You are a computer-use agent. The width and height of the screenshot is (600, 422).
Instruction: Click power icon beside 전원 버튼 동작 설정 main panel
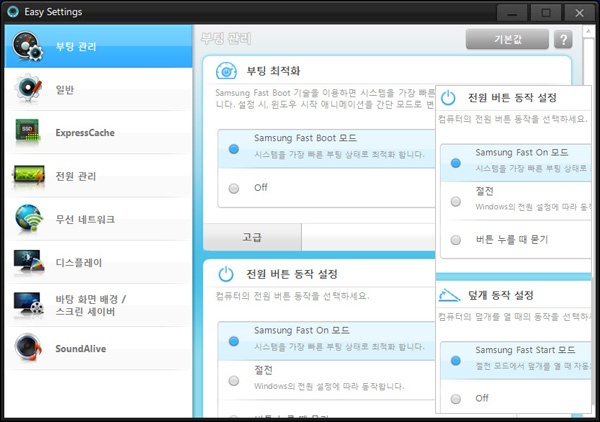226,274
